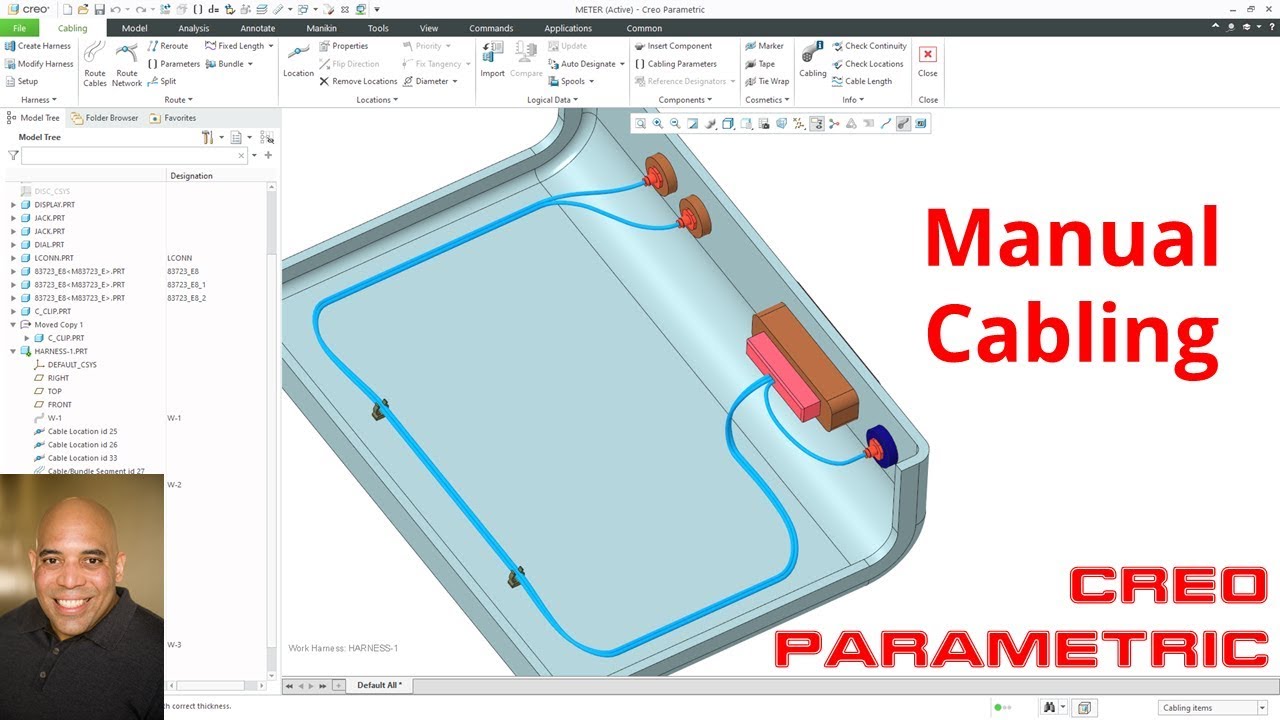Switch to the View tab
The width and height of the screenshot is (1280, 720).
pyautogui.click(x=429, y=28)
